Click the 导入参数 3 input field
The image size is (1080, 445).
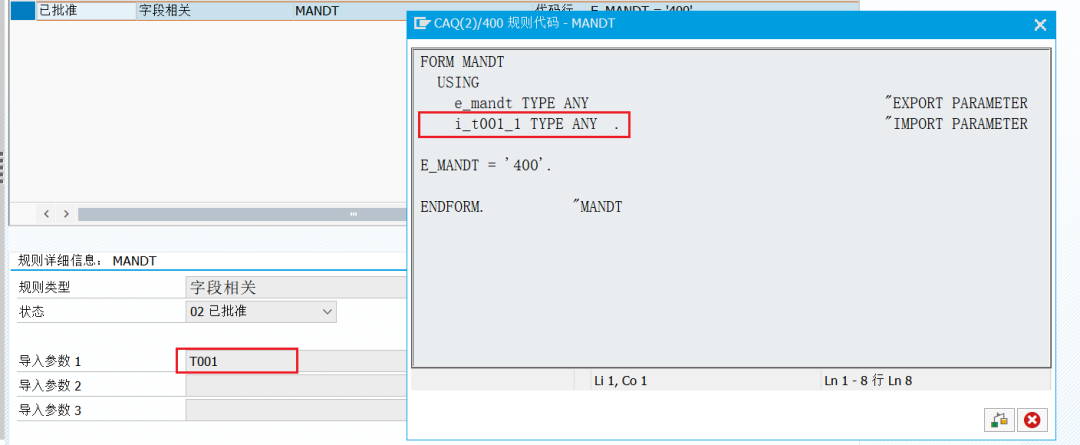(296, 410)
